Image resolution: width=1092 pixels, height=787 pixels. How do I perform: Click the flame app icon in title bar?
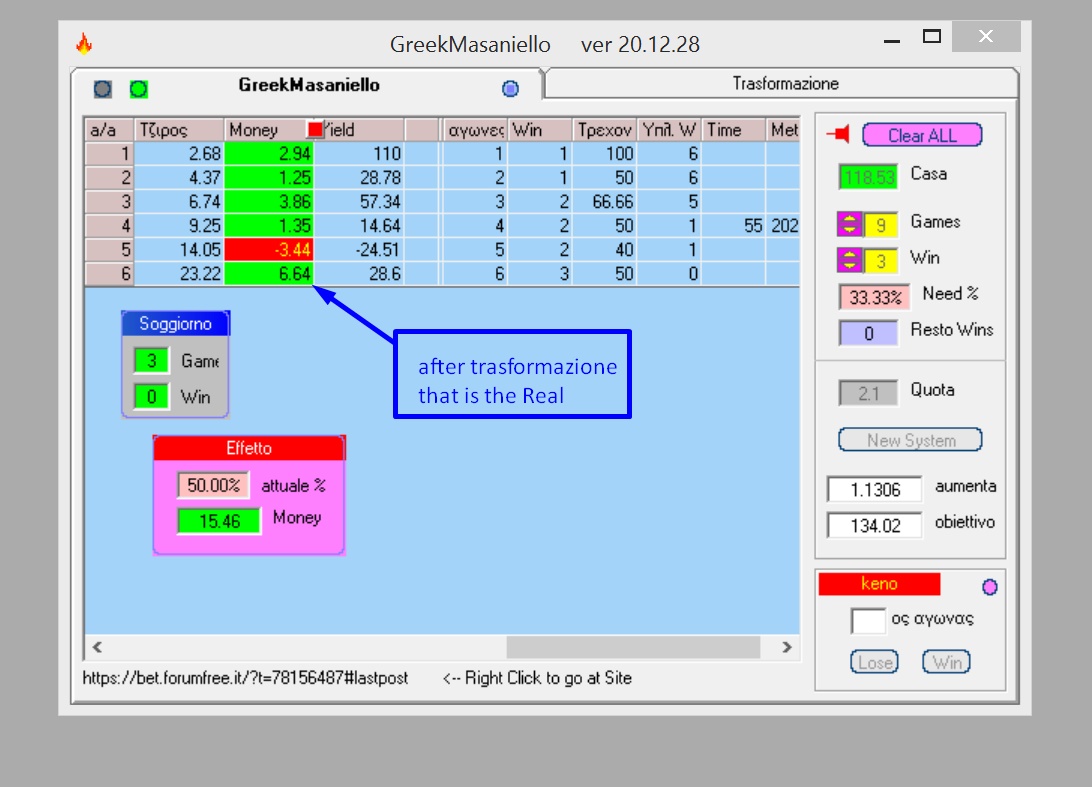(x=84, y=44)
